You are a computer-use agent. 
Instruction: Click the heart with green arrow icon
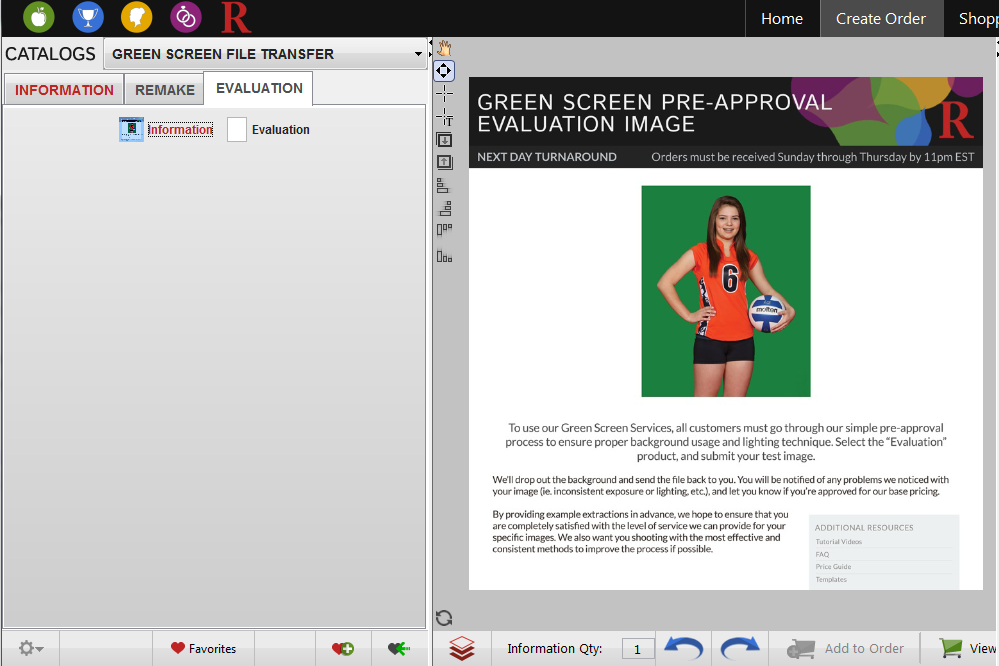tap(399, 649)
